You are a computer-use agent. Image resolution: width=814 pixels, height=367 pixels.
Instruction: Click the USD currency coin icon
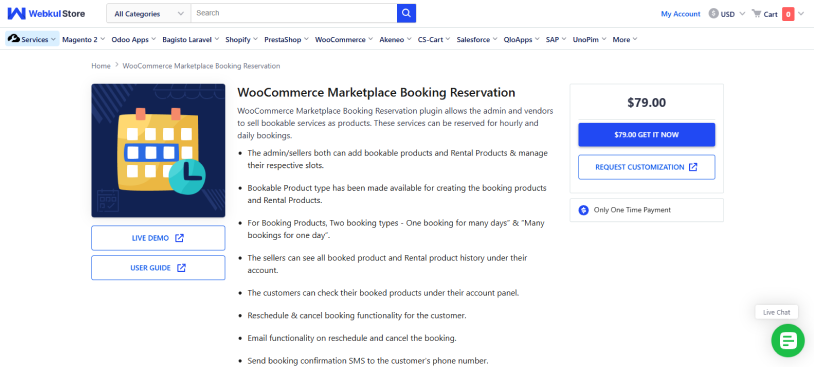pos(713,13)
